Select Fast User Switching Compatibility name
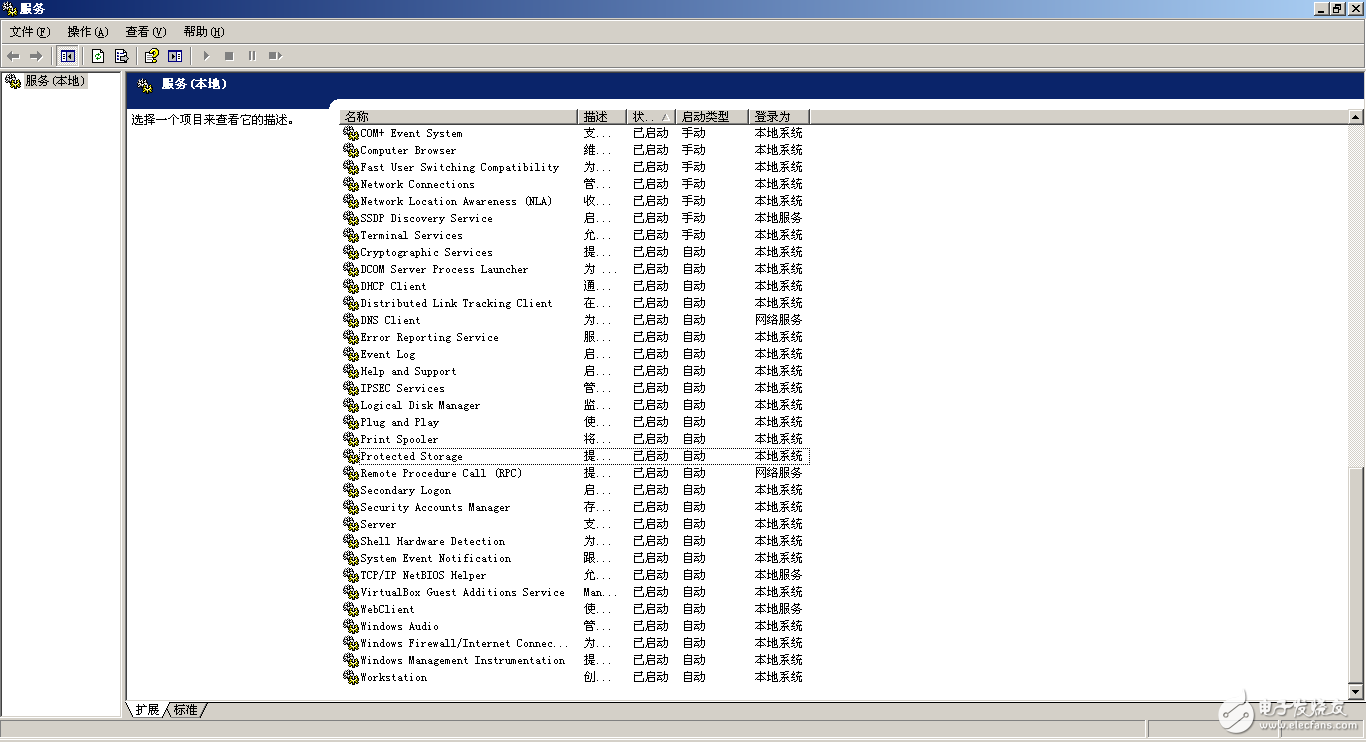The image size is (1366, 742). [x=459, y=167]
